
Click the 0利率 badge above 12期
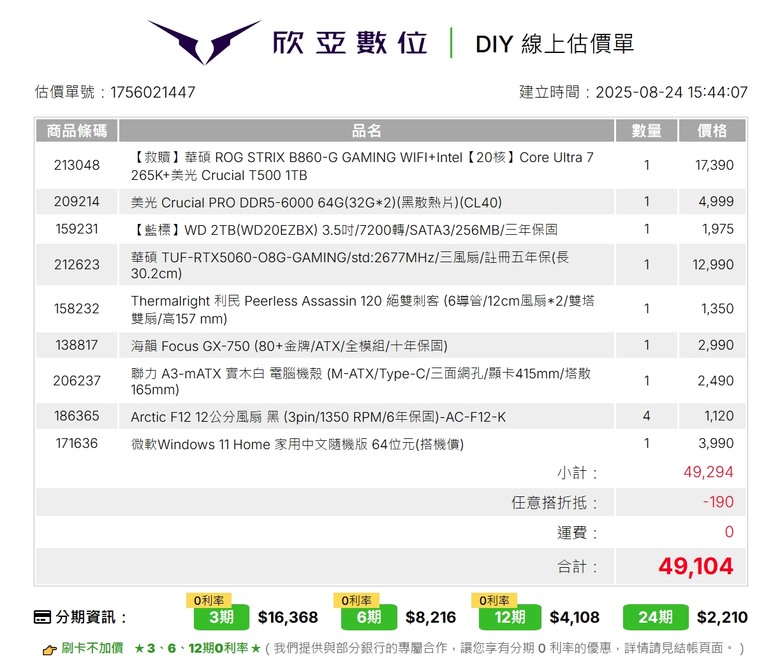pyautogui.click(x=494, y=600)
